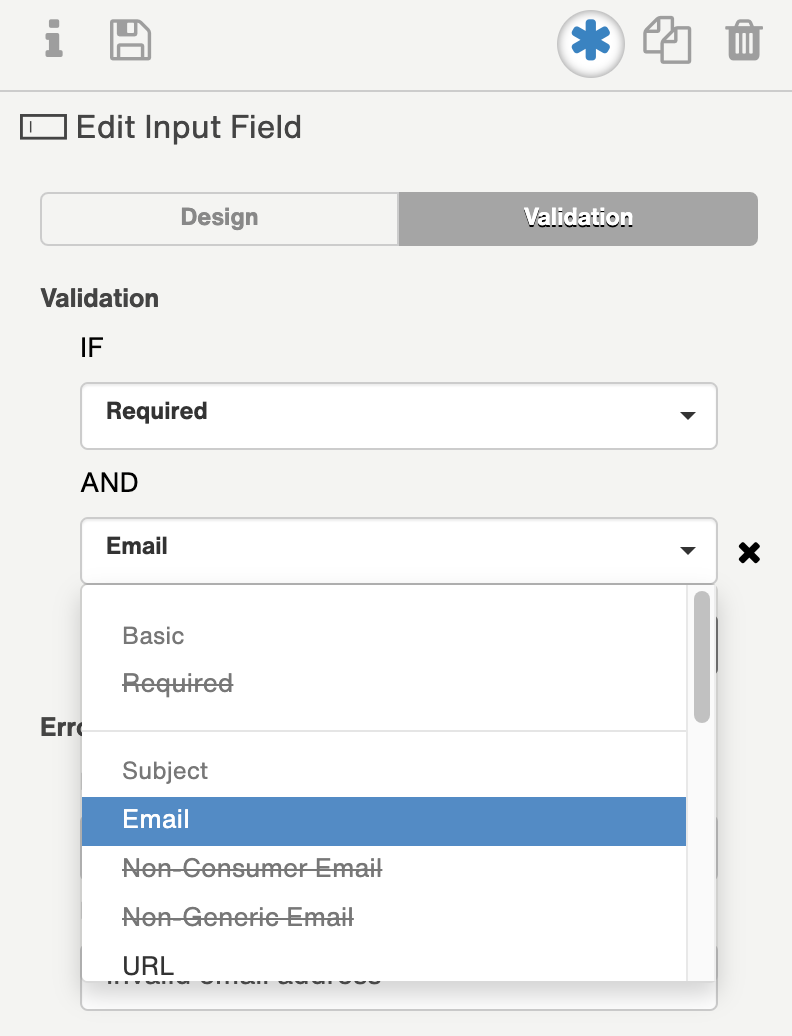The image size is (792, 1036).
Task: Switch to the Design tab
Action: [219, 218]
